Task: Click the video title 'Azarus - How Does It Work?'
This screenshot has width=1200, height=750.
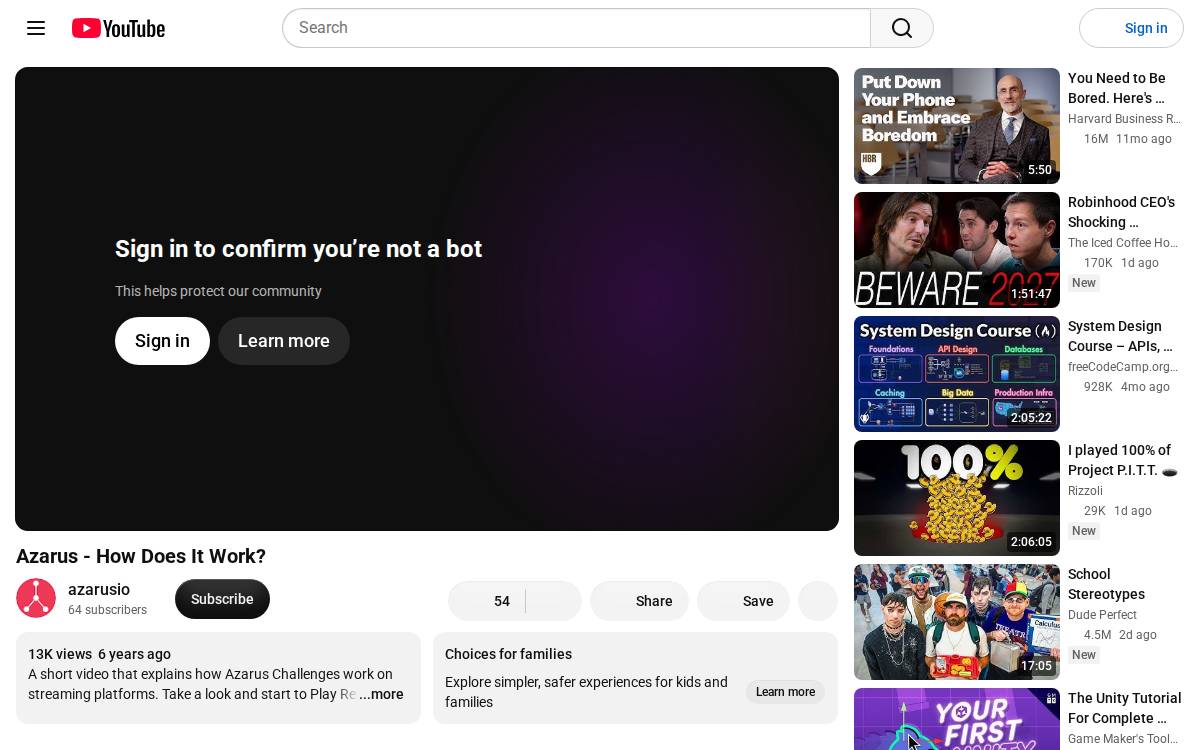Action: click(x=141, y=556)
